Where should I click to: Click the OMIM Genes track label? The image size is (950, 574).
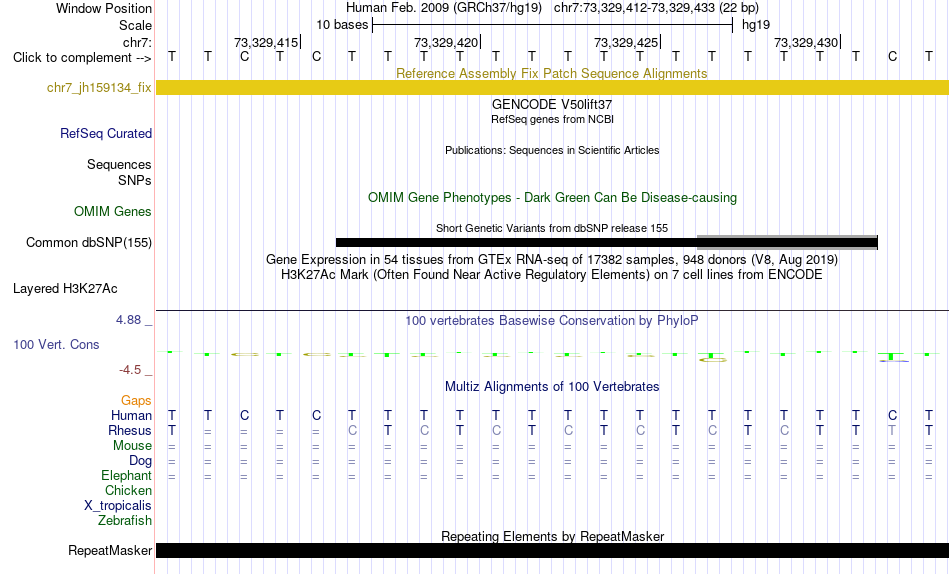click(x=113, y=212)
